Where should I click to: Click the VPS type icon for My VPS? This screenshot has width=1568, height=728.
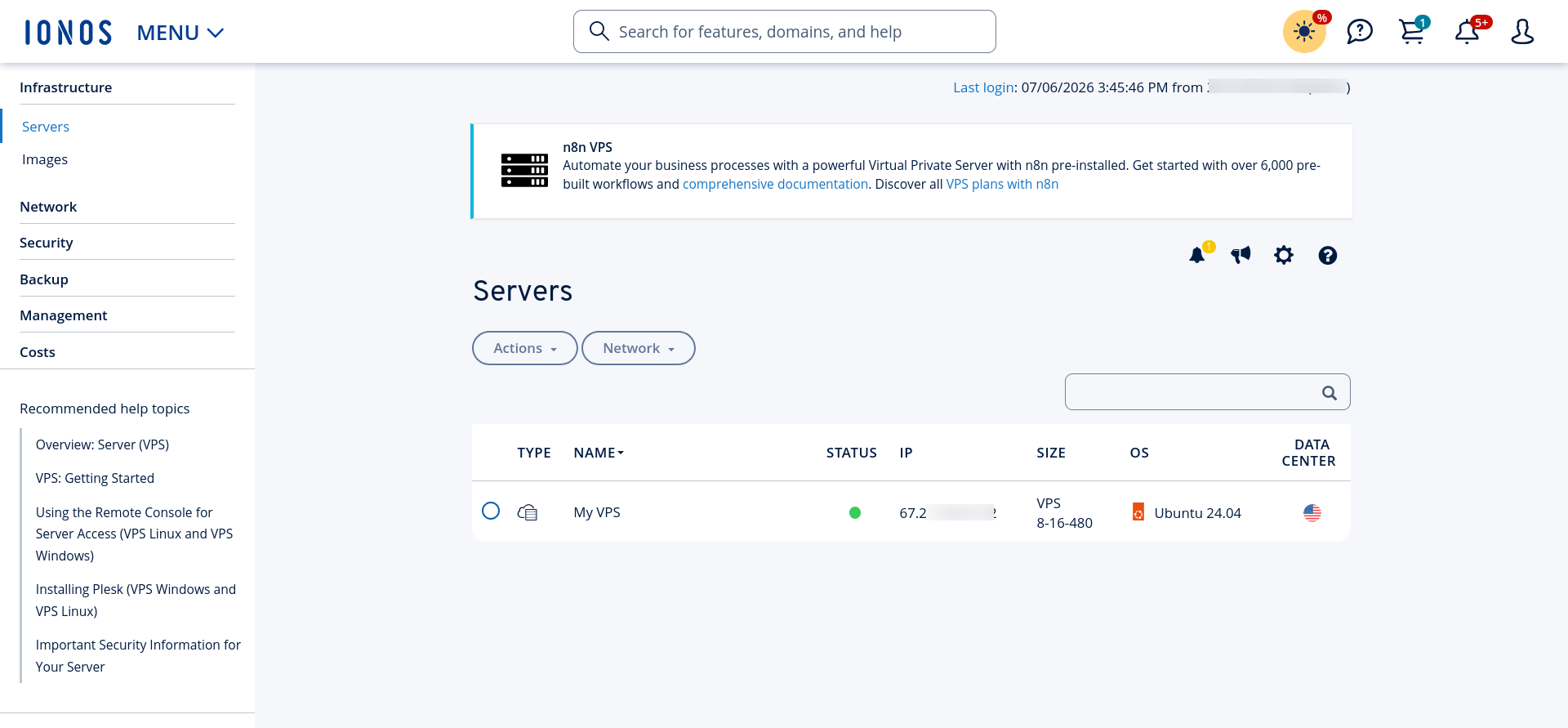(x=528, y=512)
